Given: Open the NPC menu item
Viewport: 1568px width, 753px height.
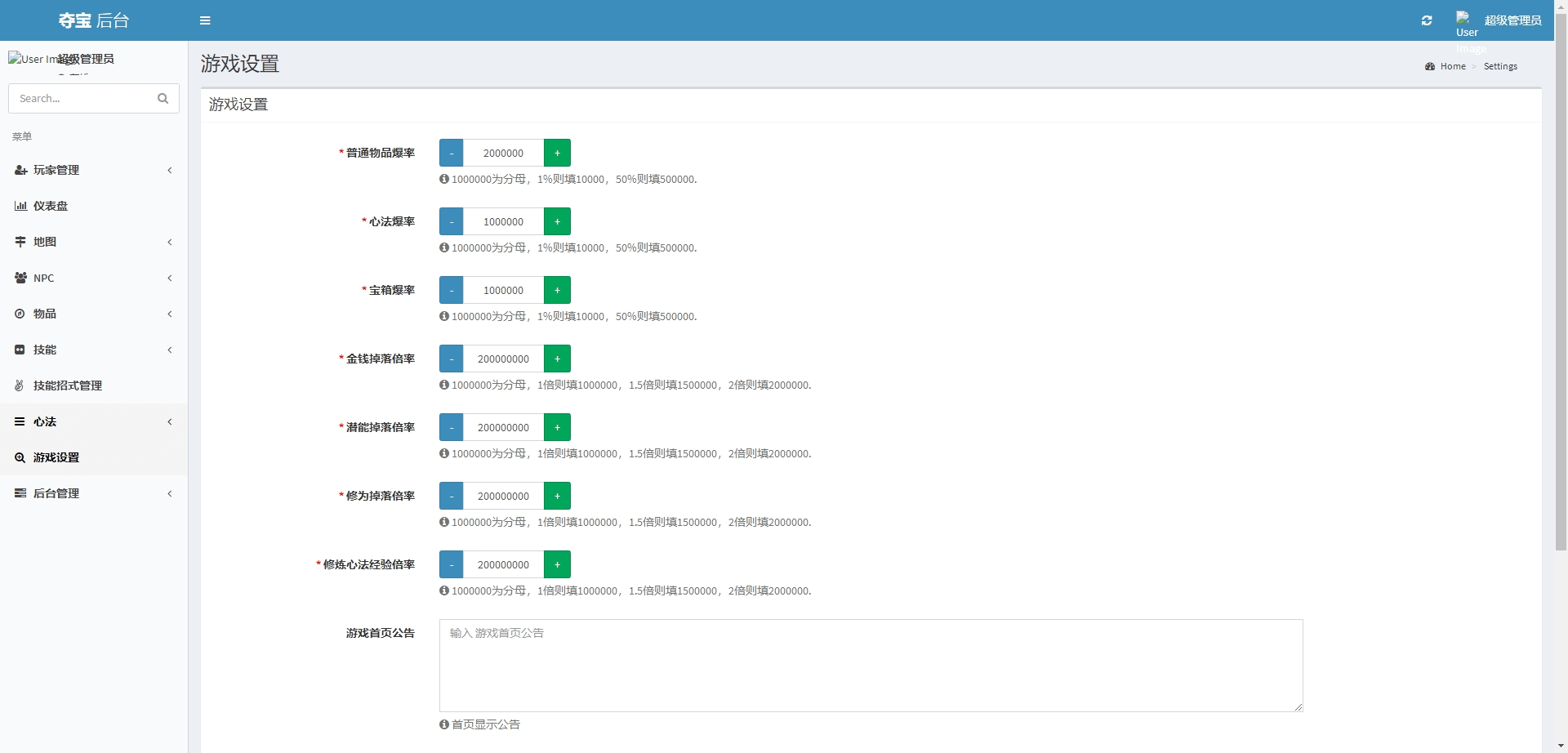Looking at the screenshot, I should click(94, 278).
